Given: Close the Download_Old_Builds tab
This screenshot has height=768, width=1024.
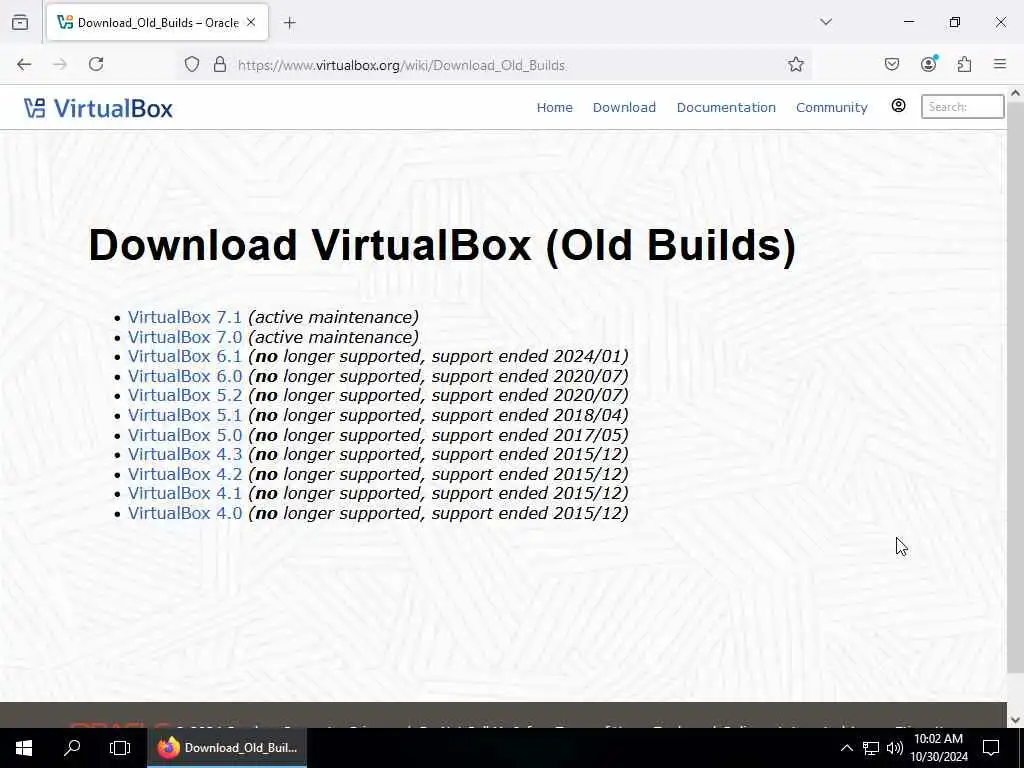Looking at the screenshot, I should (251, 22).
